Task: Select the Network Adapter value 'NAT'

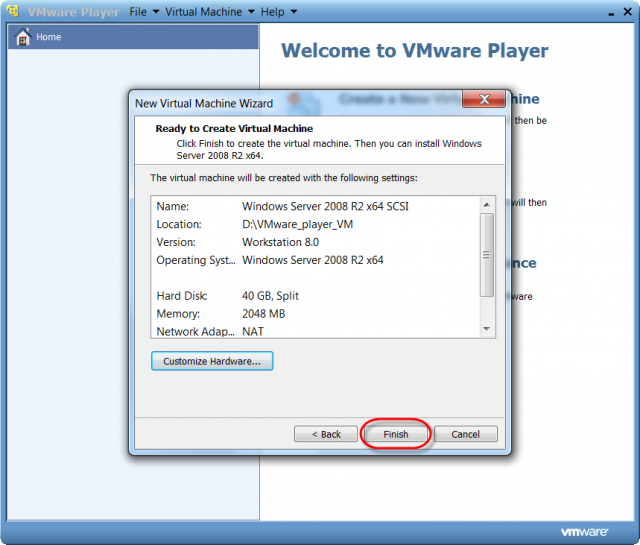Action: click(x=253, y=331)
